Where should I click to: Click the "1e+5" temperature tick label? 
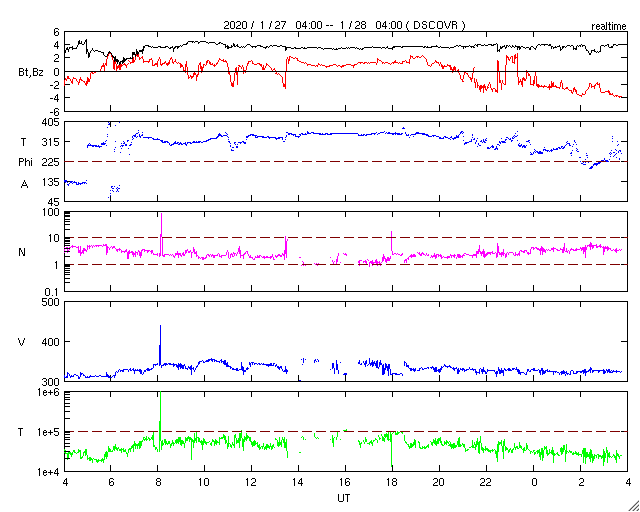(47, 432)
